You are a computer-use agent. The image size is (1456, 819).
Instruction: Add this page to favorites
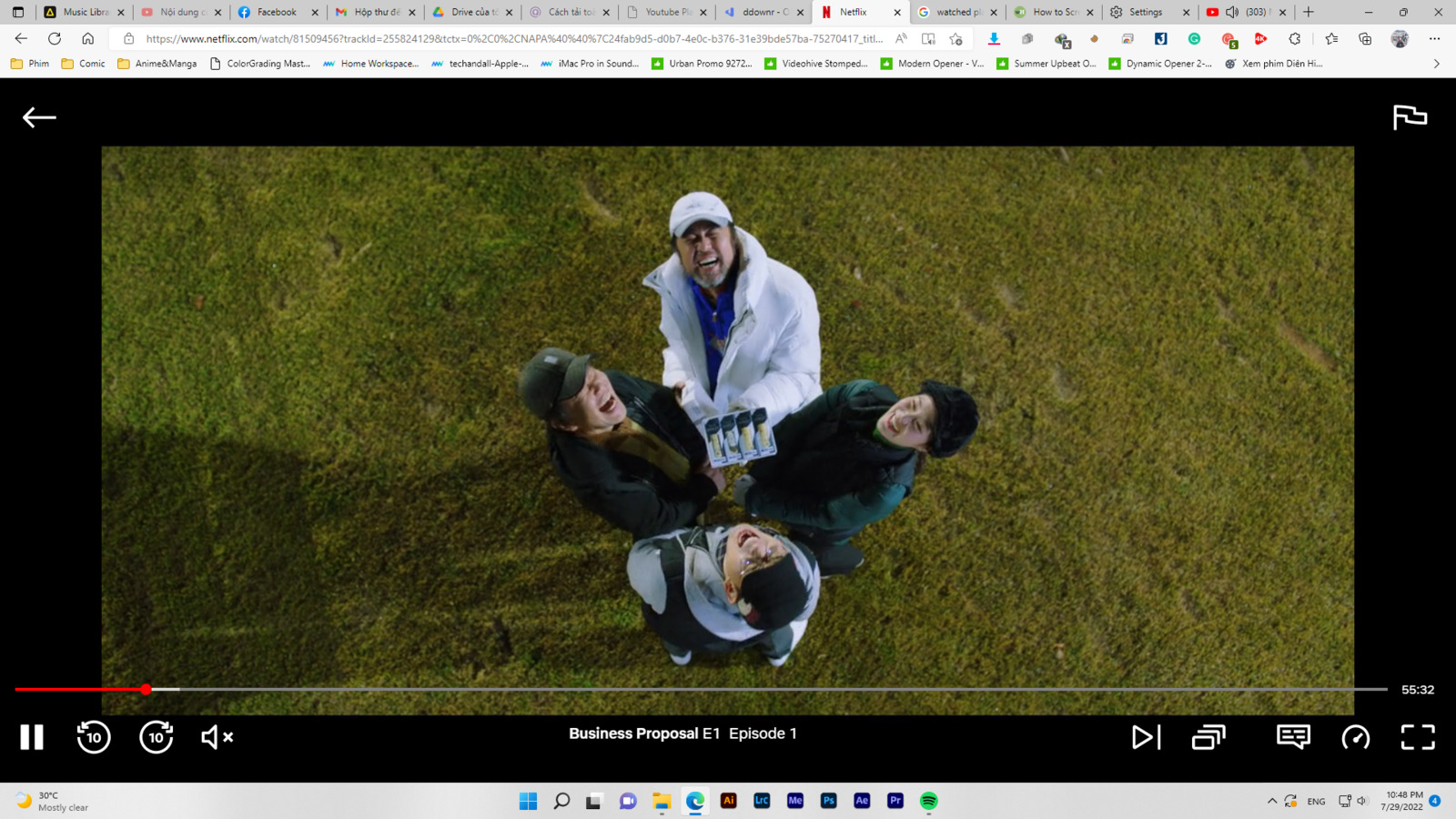955,39
